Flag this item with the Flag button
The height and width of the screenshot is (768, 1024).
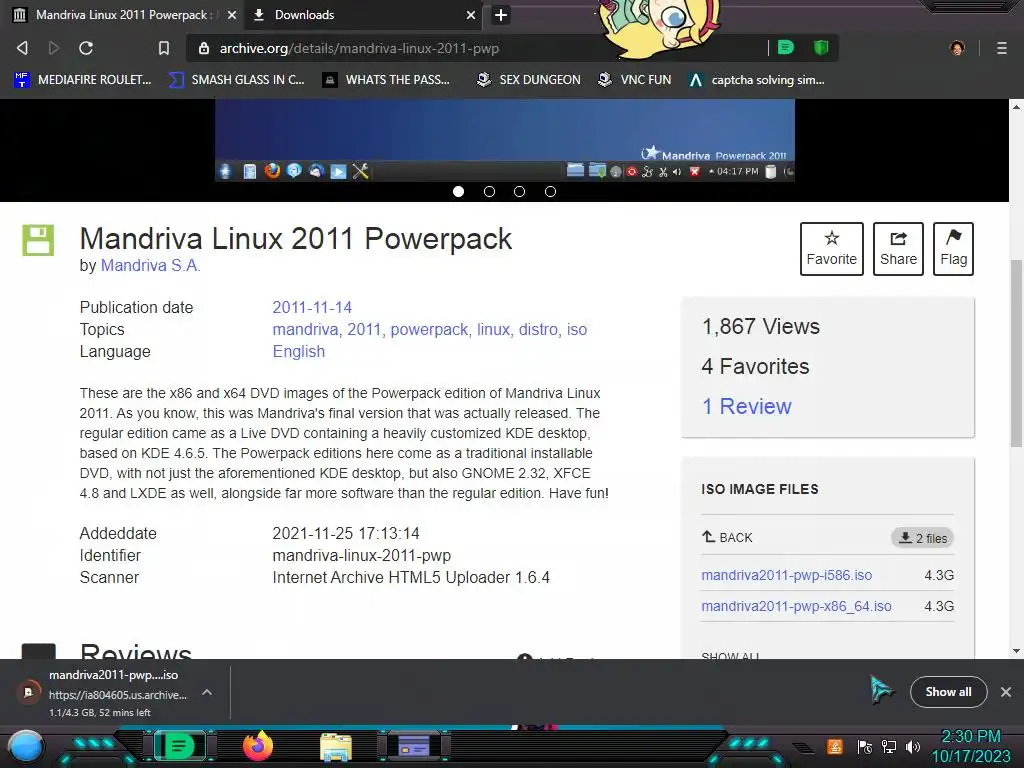click(953, 249)
